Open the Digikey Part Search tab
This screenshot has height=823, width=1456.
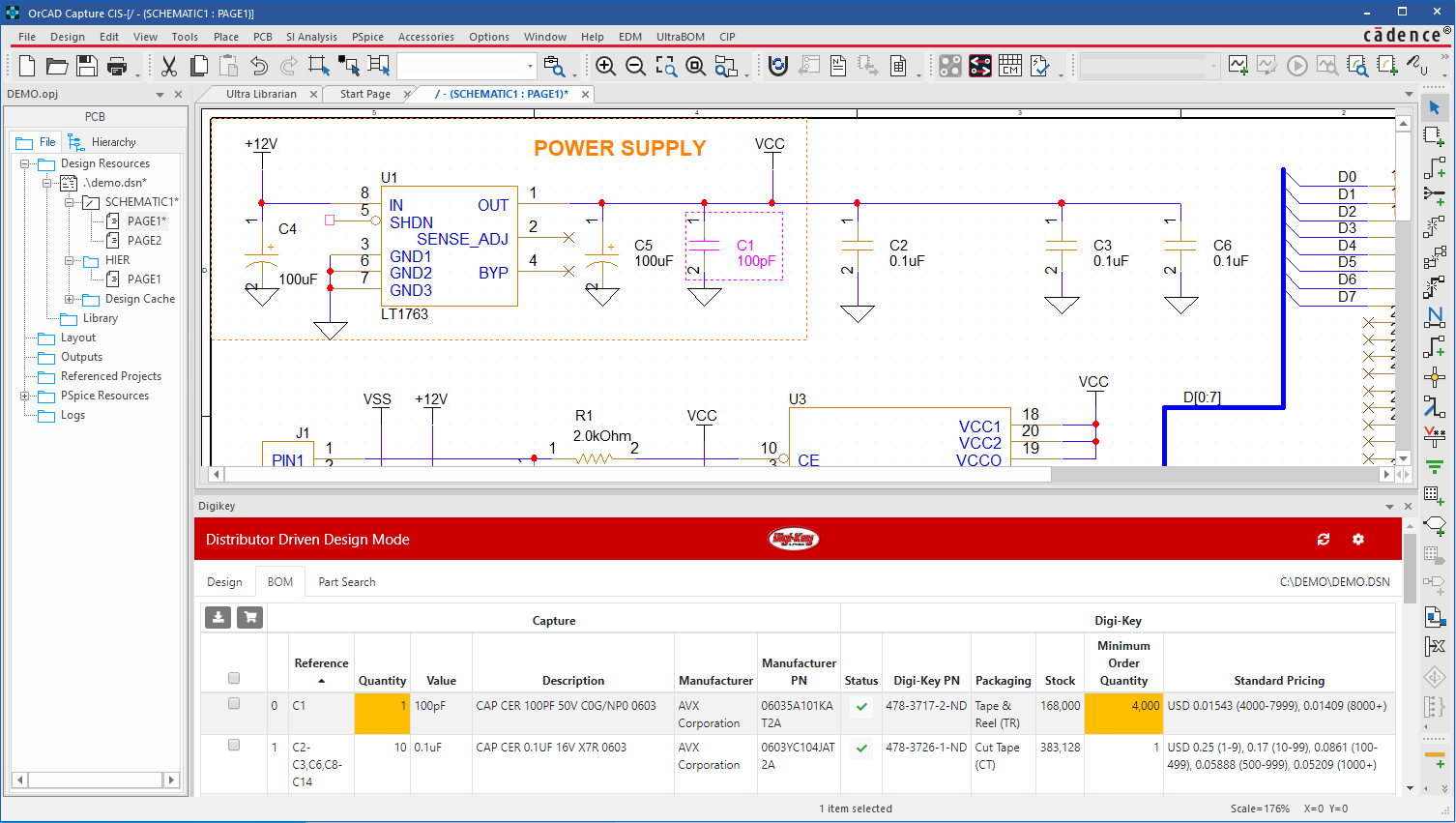347,582
